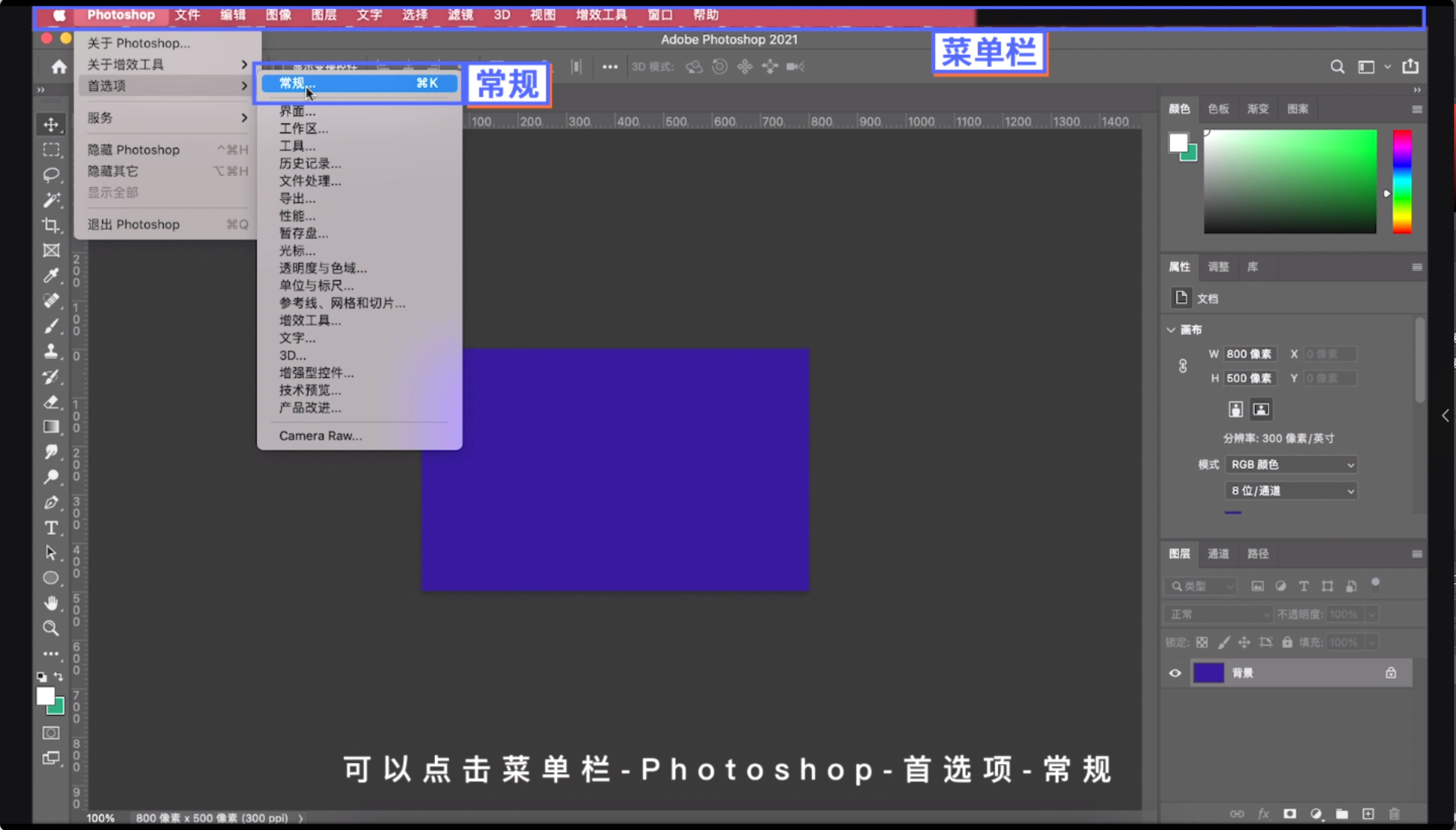Select the Type tool
The height and width of the screenshot is (830, 1456).
[51, 528]
